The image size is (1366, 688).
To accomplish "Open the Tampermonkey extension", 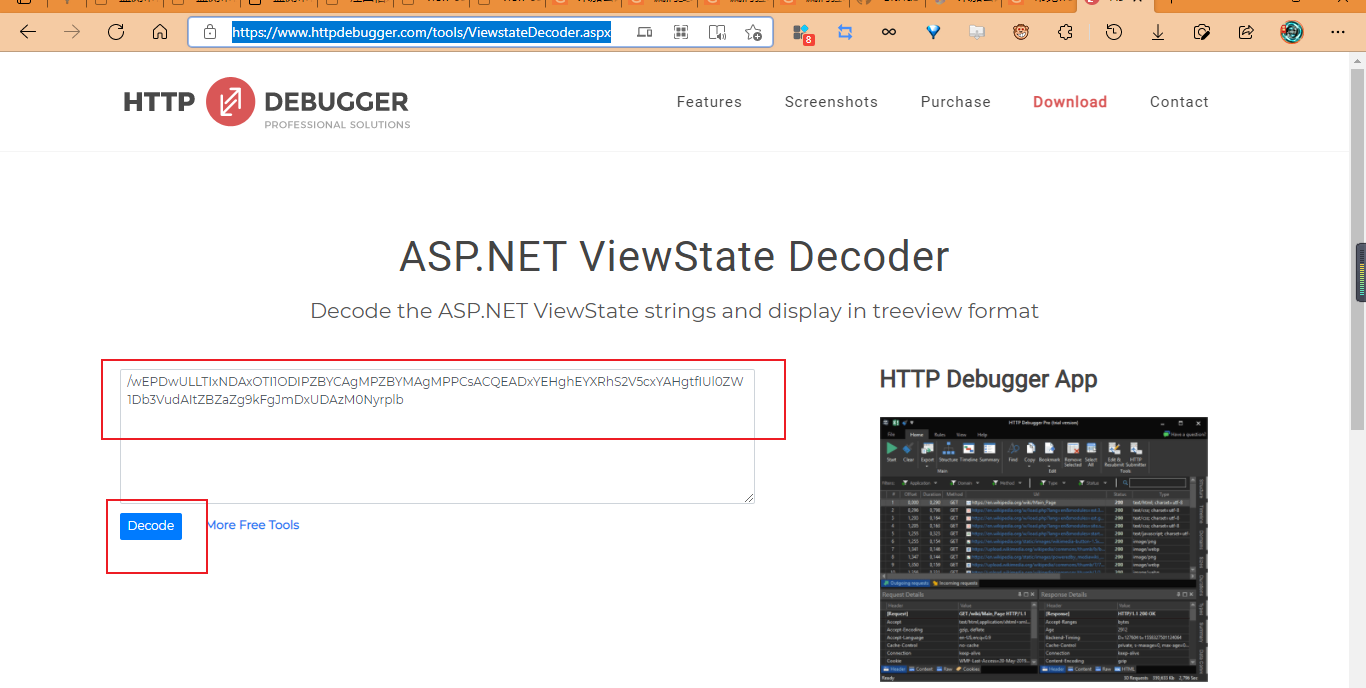I will coord(1020,32).
